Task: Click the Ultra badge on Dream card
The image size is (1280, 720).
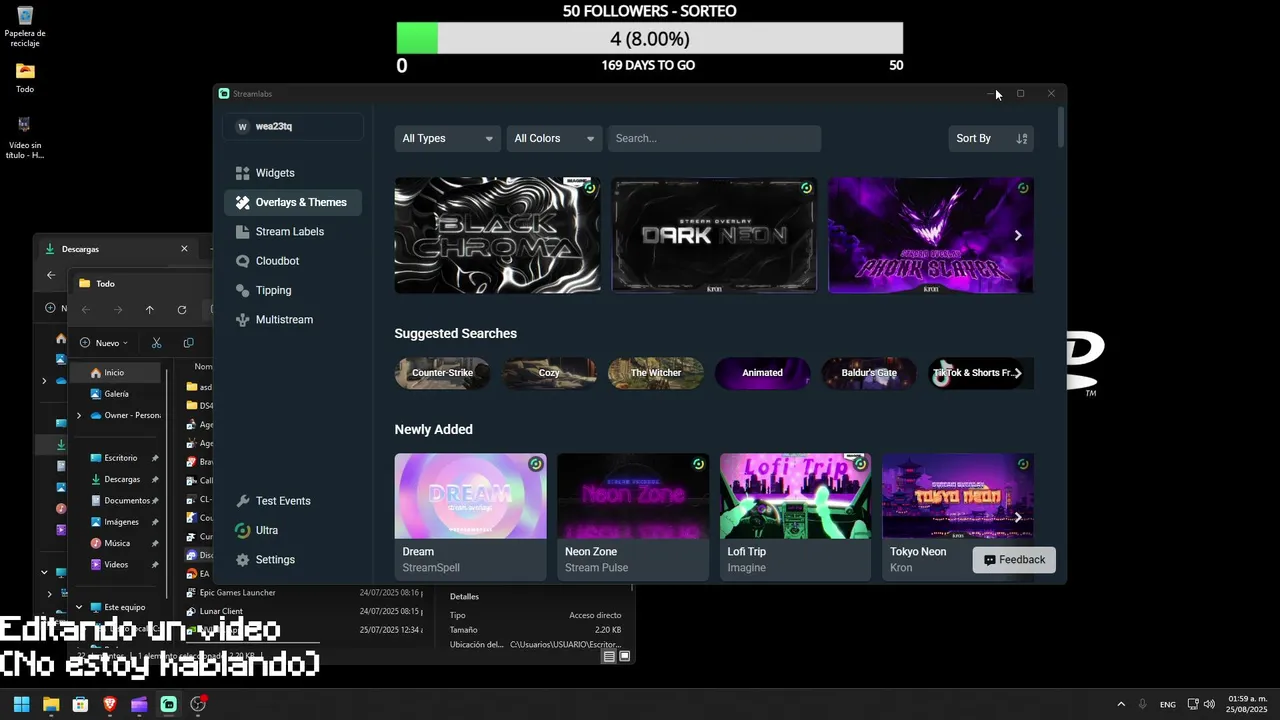Action: 535,464
